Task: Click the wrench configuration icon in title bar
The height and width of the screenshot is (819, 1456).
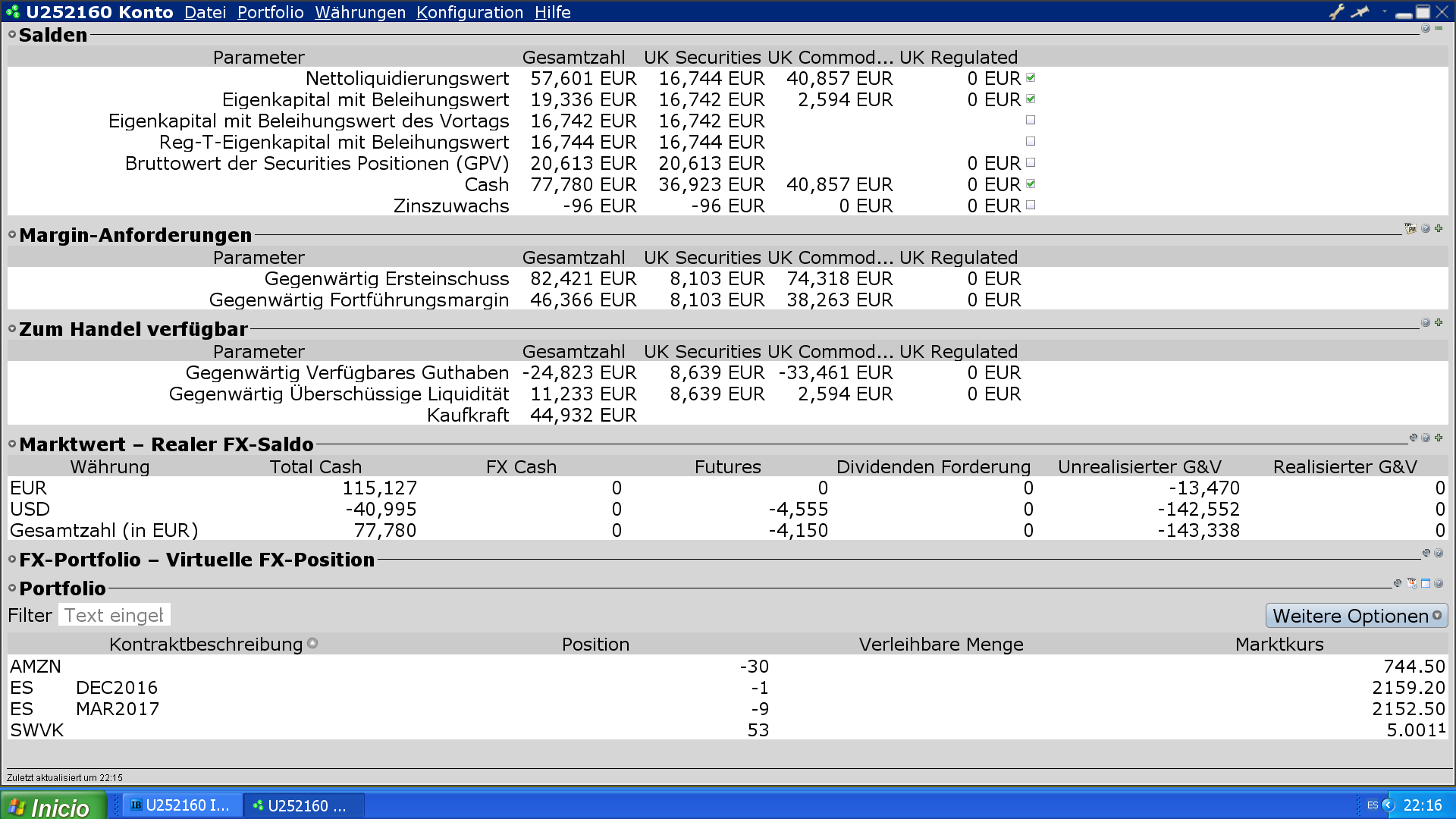Action: point(1336,11)
